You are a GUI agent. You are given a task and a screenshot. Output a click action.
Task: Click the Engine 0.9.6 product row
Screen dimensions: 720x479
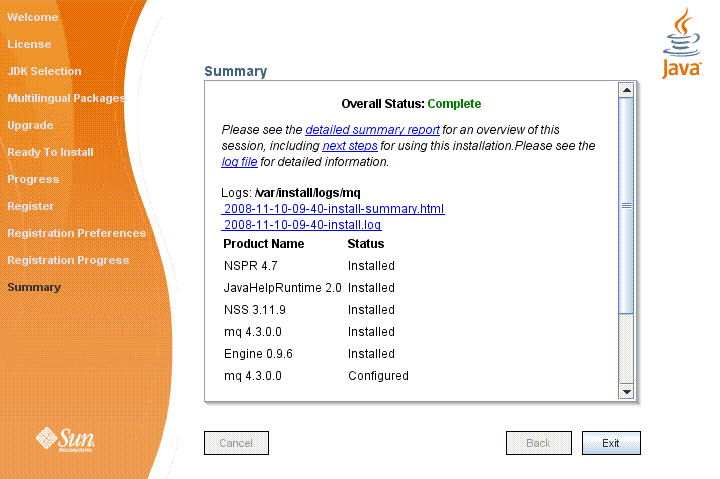coord(309,354)
